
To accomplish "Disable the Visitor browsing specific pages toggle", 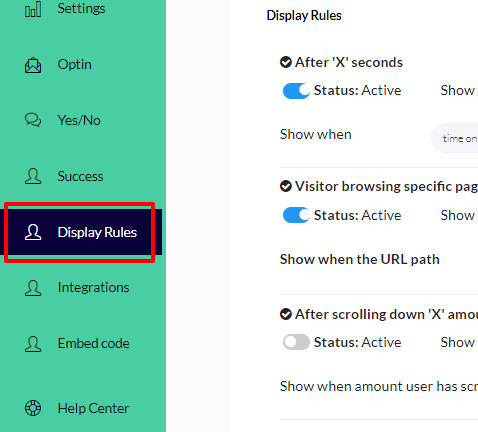I will [x=296, y=215].
